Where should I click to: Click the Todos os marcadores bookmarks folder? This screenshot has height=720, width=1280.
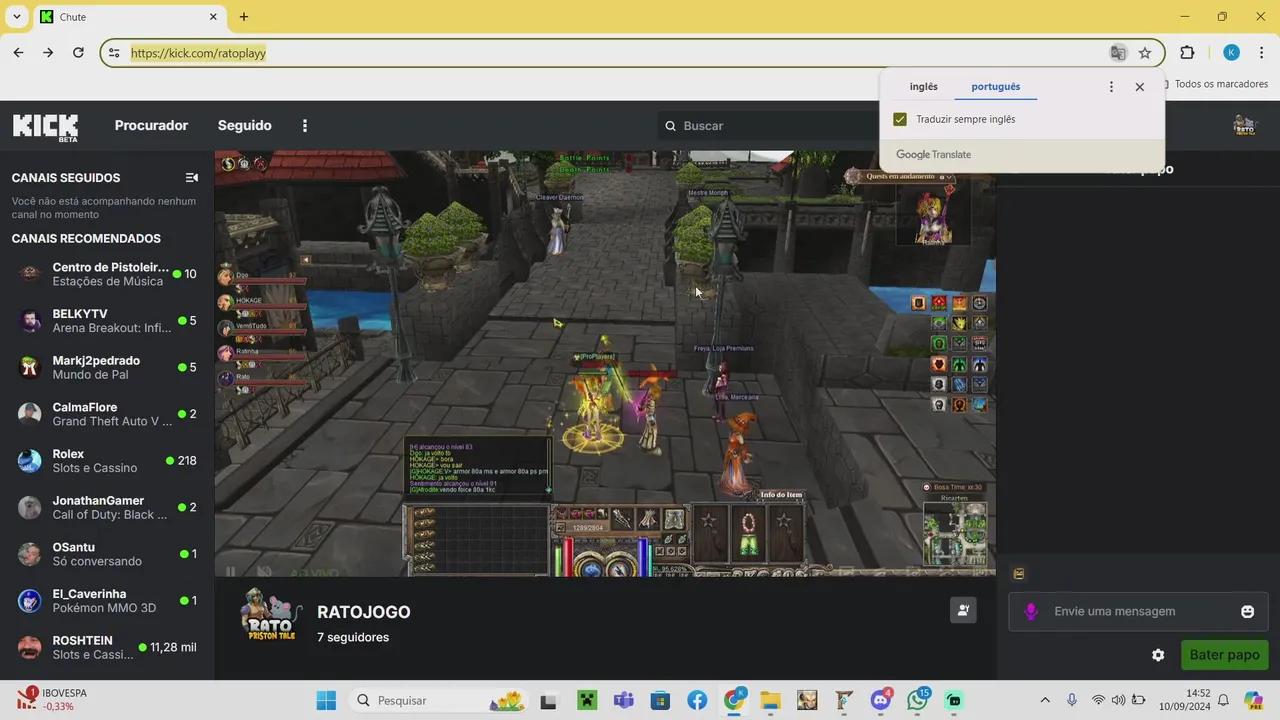(1215, 84)
